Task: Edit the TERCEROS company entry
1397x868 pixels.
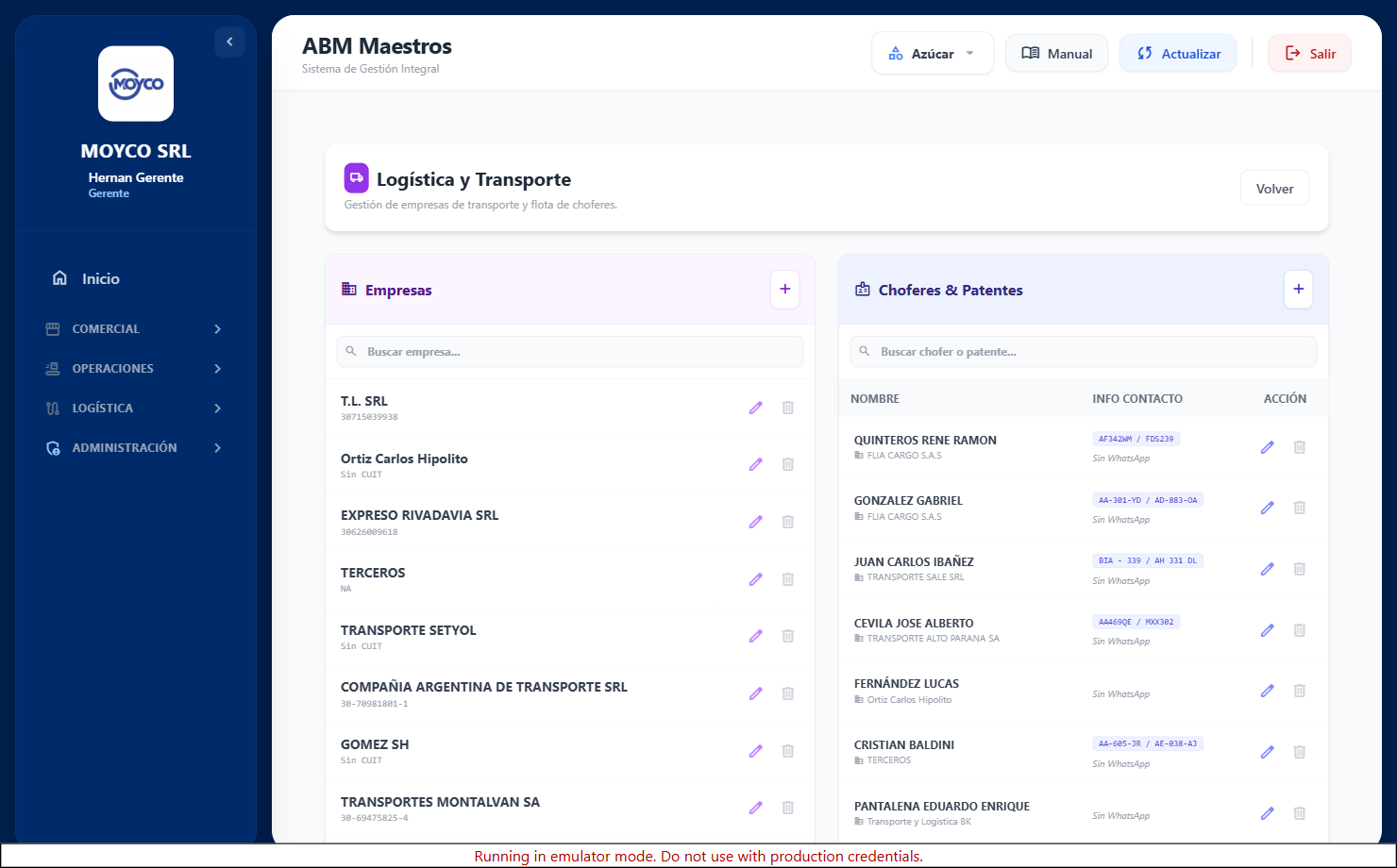Action: [756, 579]
